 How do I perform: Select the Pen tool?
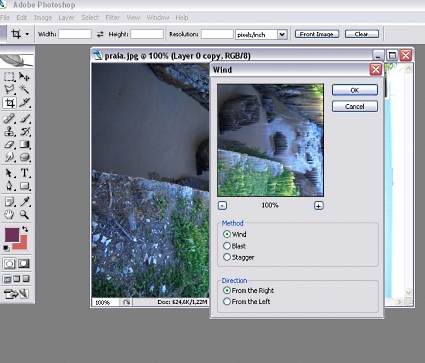(x=9, y=186)
